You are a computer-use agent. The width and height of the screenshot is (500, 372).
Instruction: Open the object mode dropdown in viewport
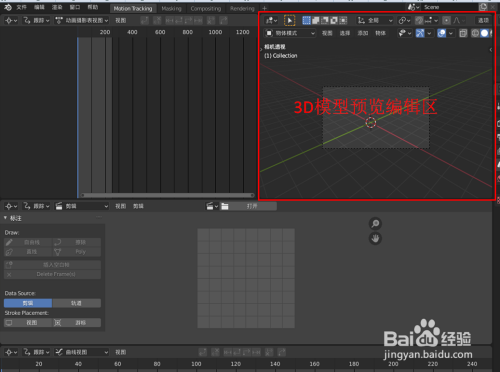[x=290, y=33]
